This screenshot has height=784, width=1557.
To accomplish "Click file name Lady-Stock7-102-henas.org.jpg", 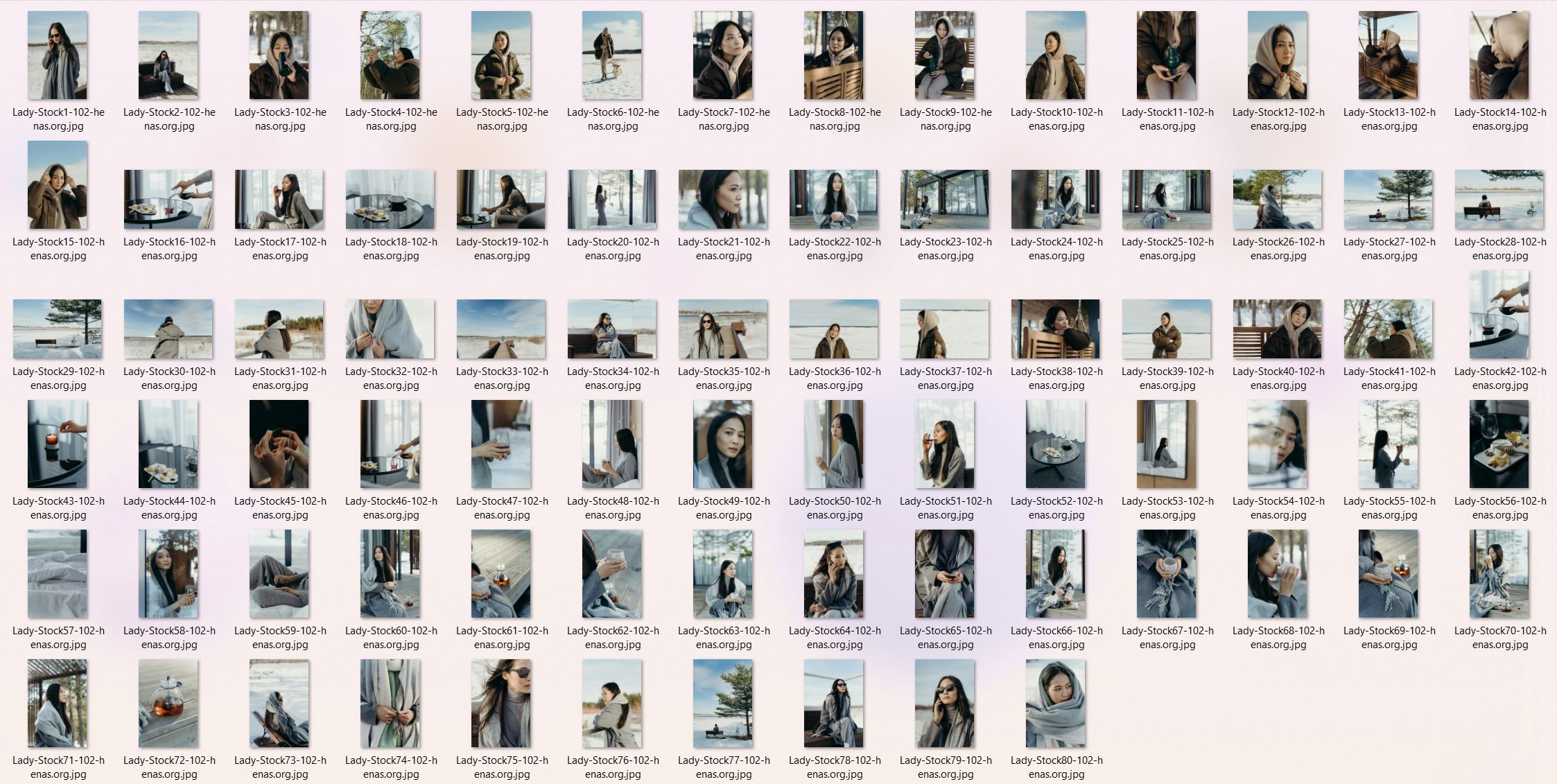I will [724, 119].
